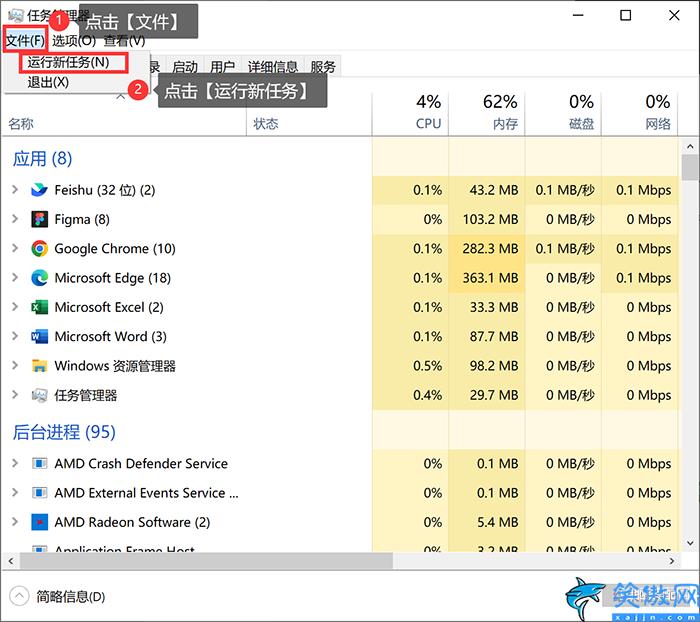Click the Microsoft Excel icon
Viewport: 700px width, 622px height.
click(39, 307)
